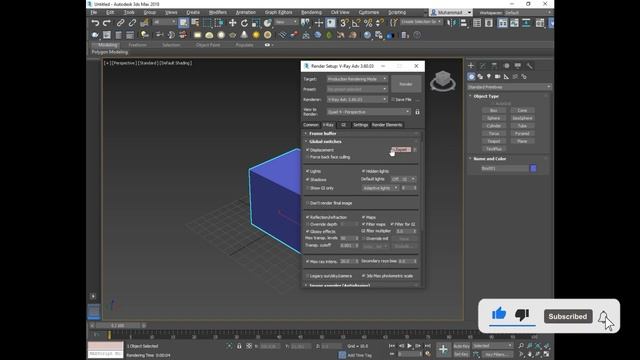Enable Show GI only checkbox
This screenshot has height=360, width=640.
pyautogui.click(x=308, y=188)
